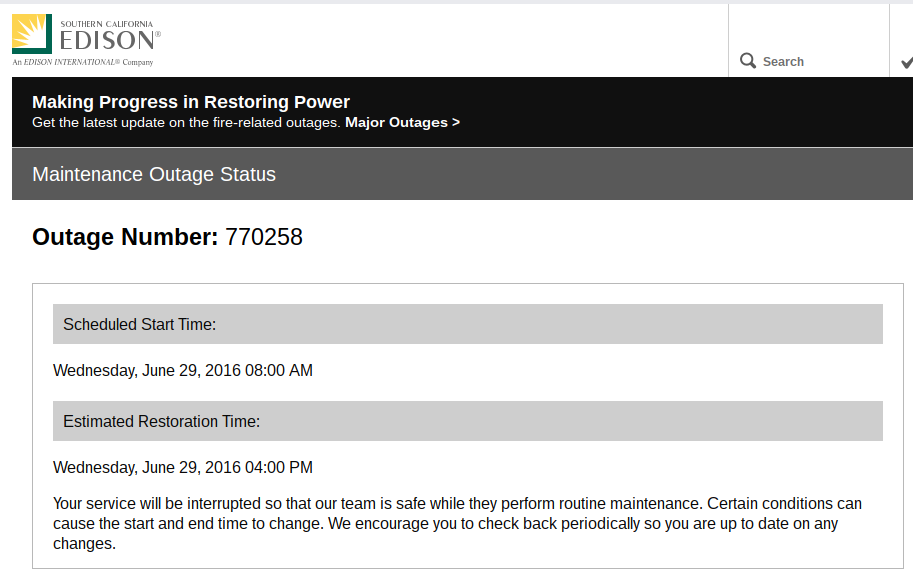Click the 08:00 AM scheduled start date
This screenshot has height=578, width=913.
[x=183, y=370]
